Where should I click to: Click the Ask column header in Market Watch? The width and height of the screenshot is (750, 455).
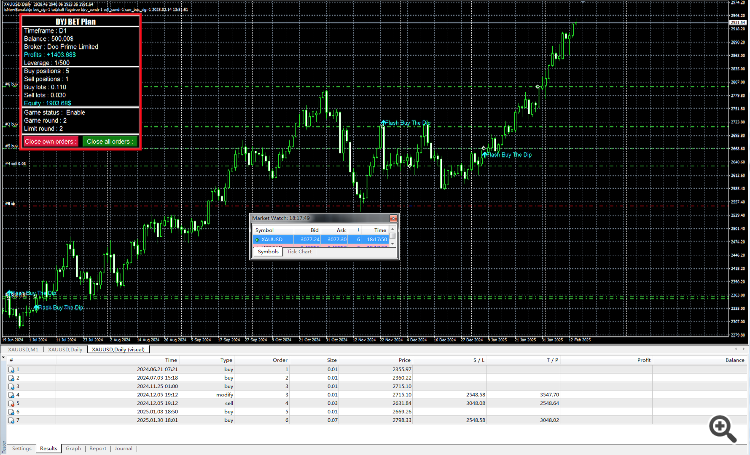pyautogui.click(x=341, y=230)
